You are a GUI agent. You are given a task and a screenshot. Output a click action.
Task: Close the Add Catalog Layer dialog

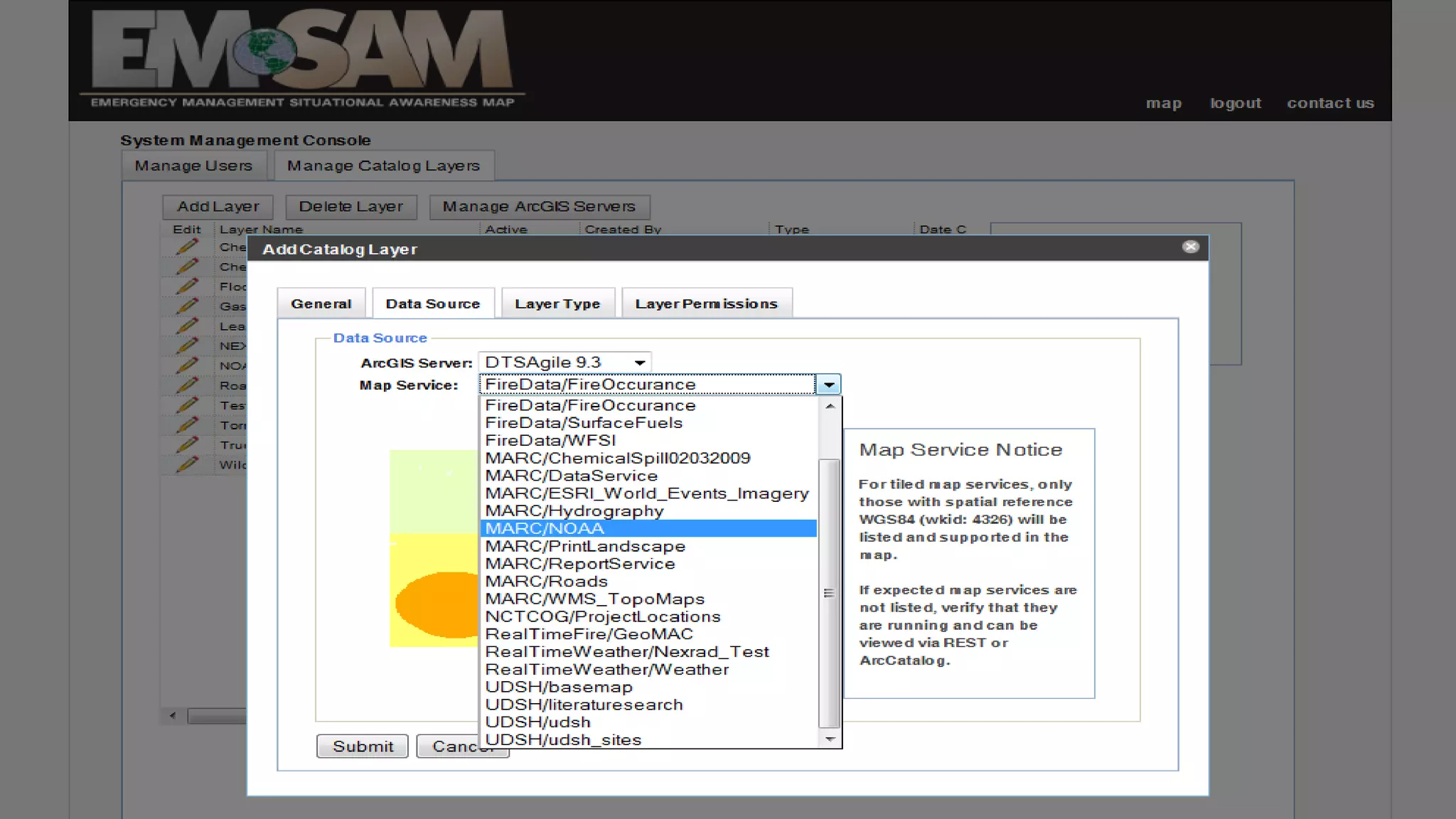point(1191,247)
